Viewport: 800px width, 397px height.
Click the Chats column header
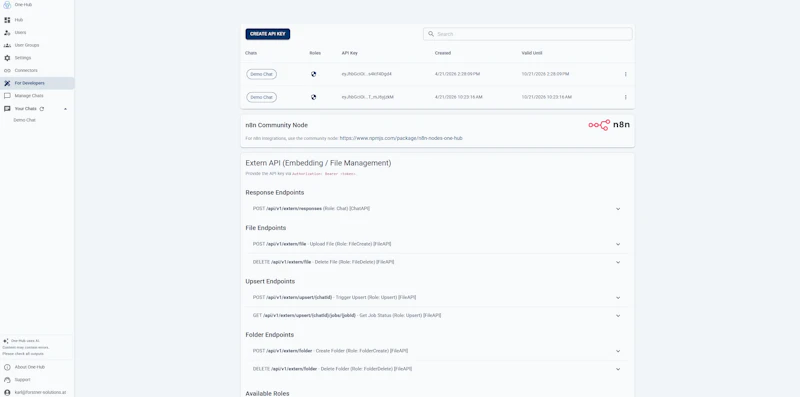(x=251, y=53)
